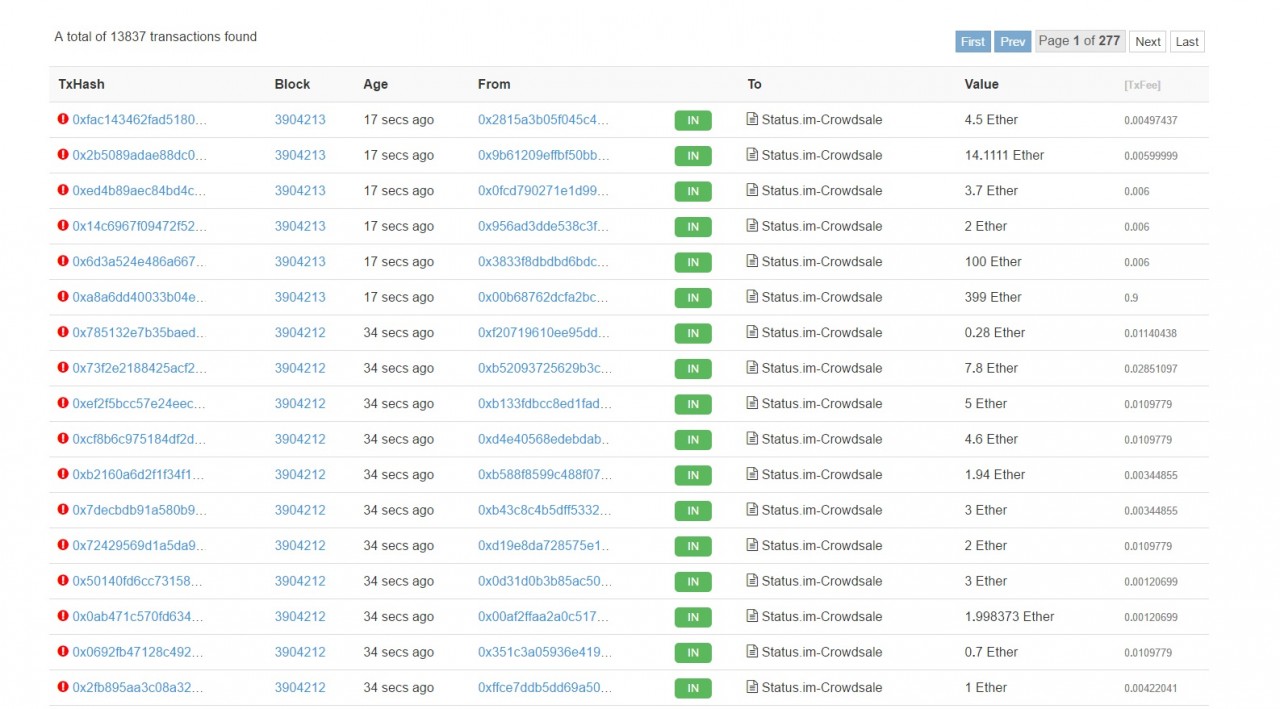Go to the Next page
The image size is (1280, 709).
1148,41
